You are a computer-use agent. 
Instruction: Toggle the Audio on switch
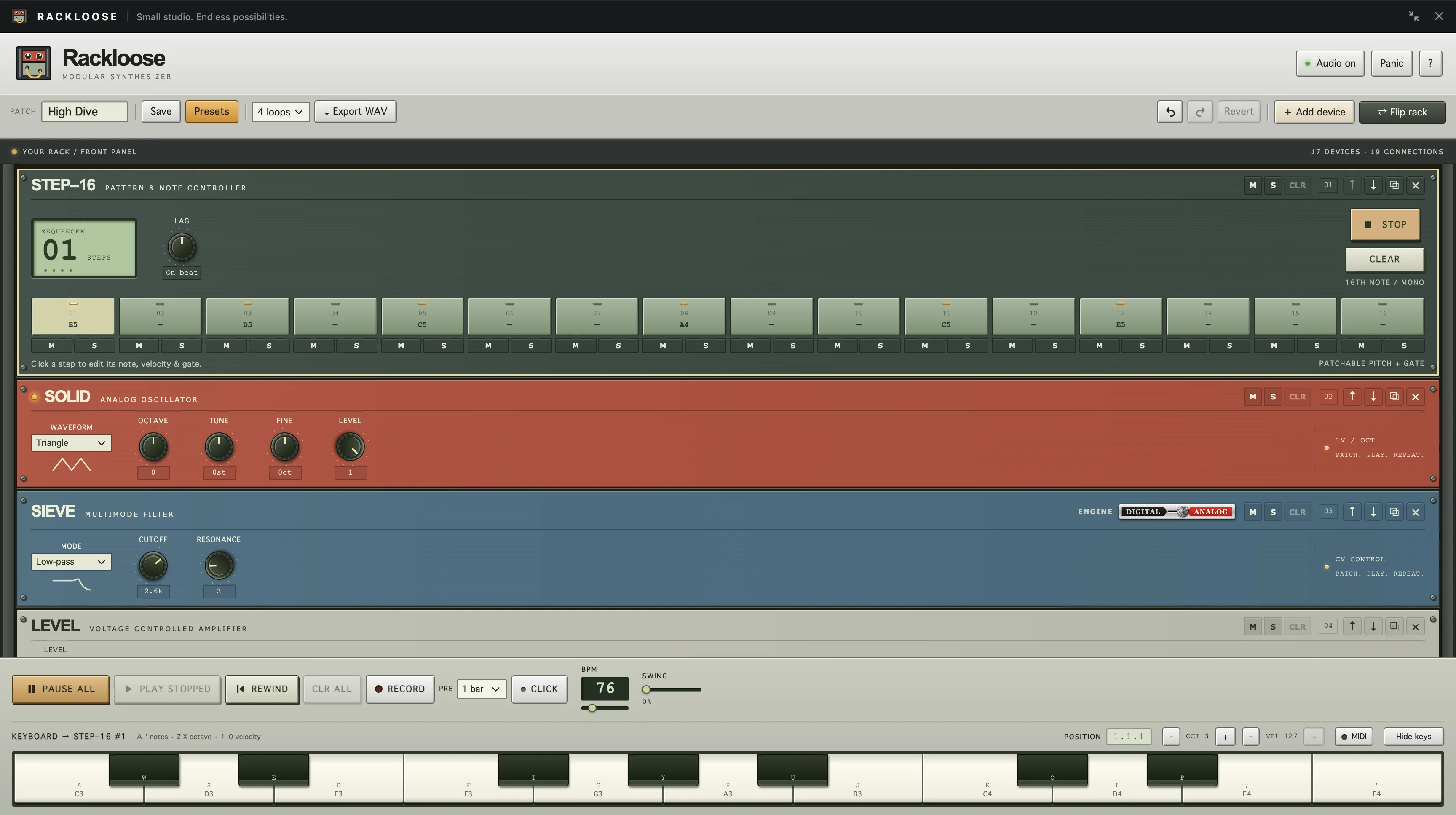click(1330, 63)
